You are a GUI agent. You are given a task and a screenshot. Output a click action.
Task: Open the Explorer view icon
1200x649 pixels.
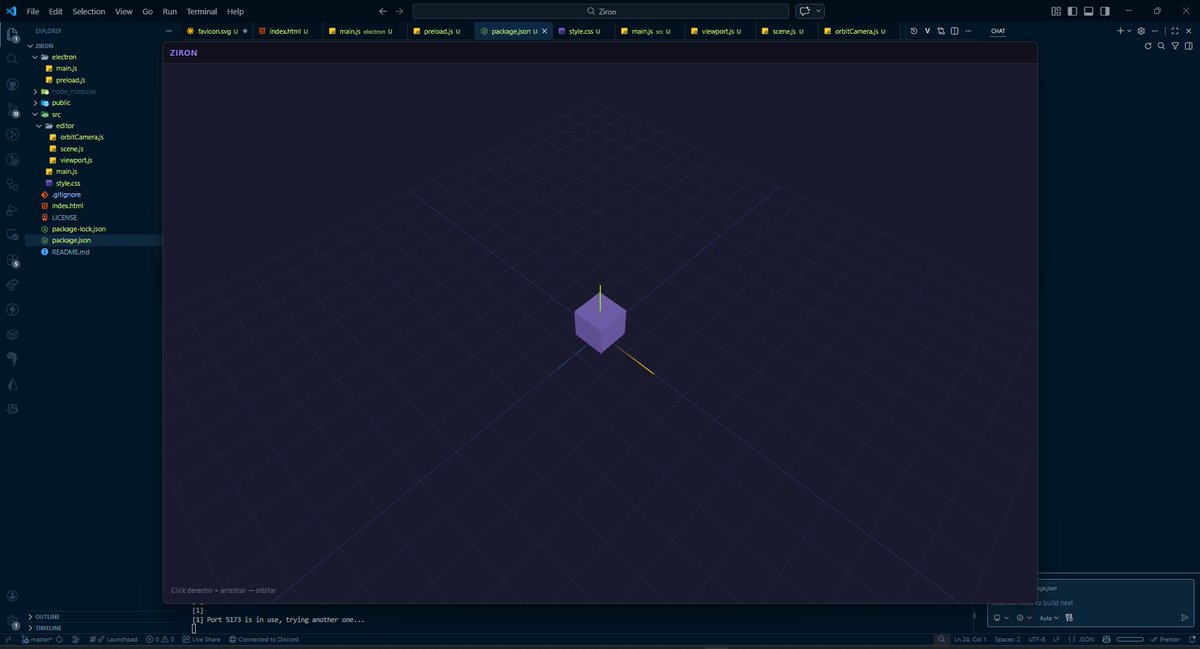click(x=12, y=34)
